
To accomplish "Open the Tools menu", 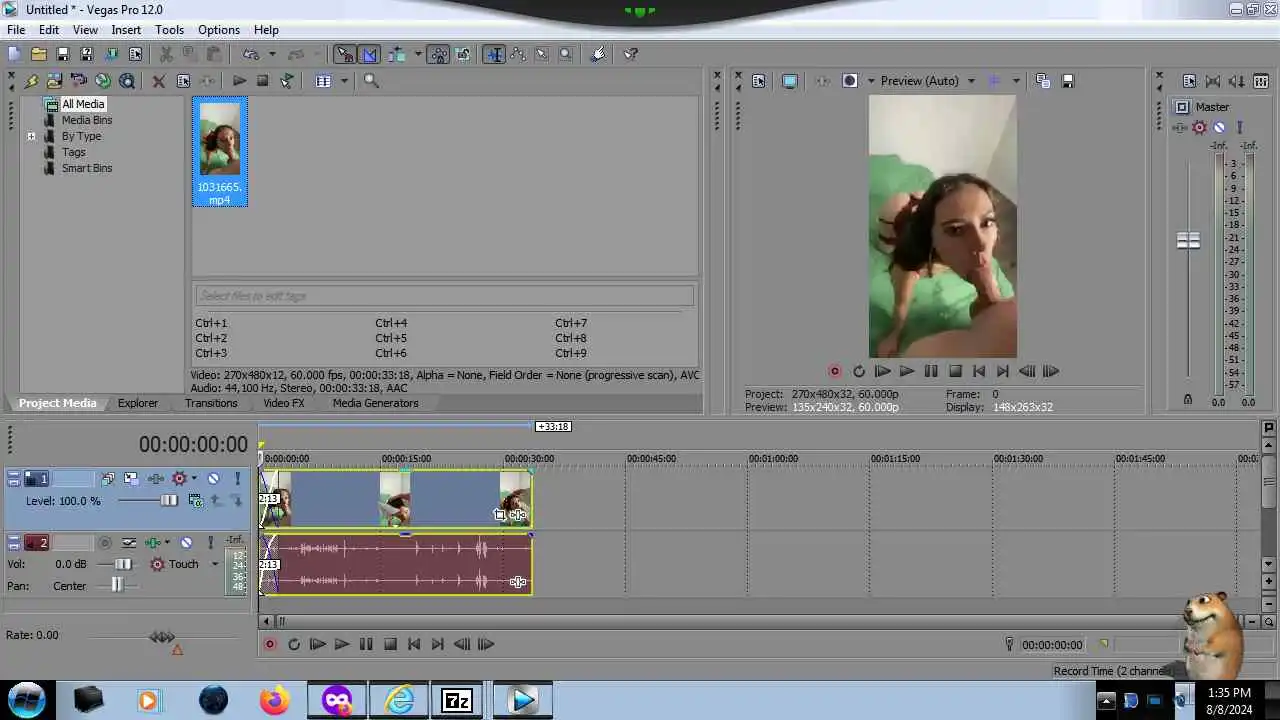I will click(169, 30).
